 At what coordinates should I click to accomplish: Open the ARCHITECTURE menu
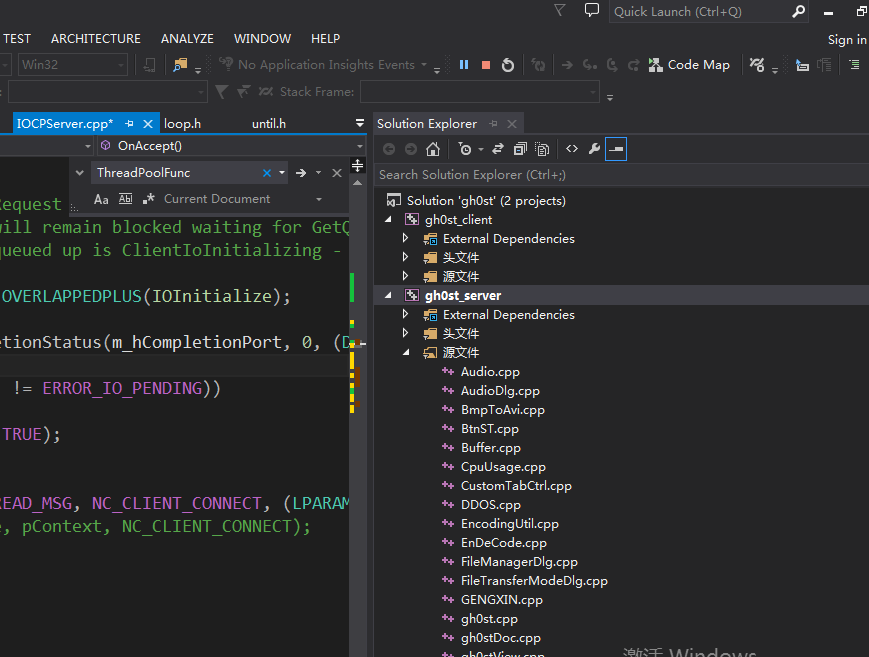(96, 39)
